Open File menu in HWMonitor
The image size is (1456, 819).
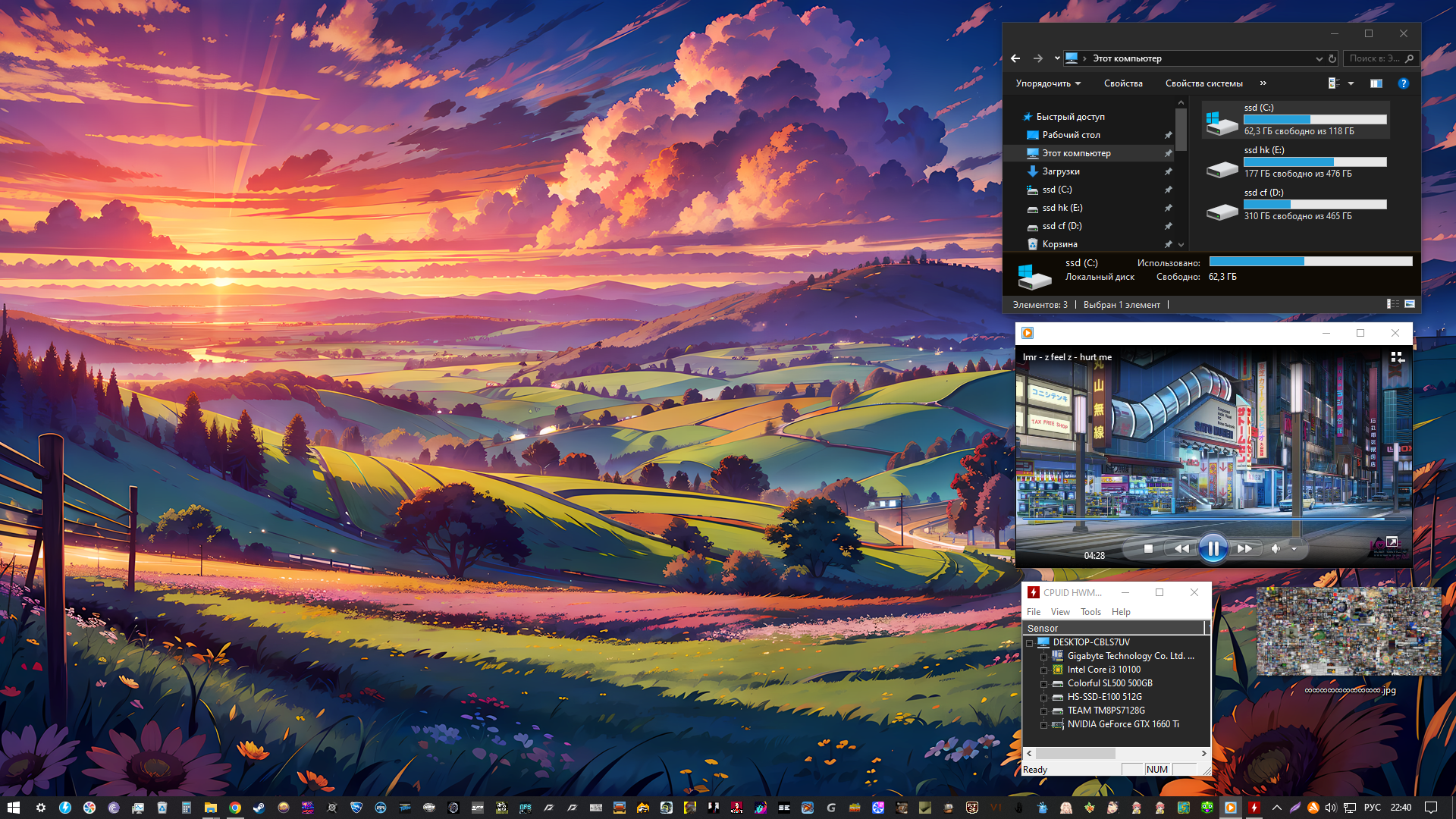(x=1034, y=612)
